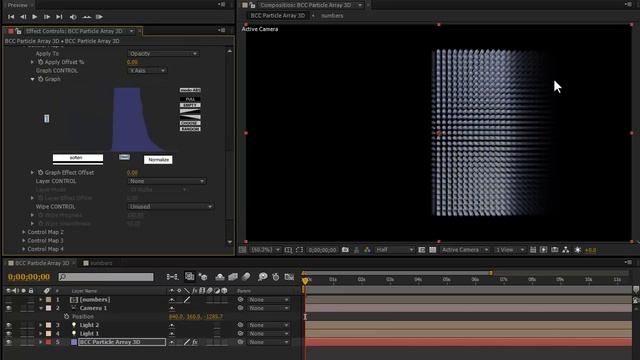Click the FULL graph preset button
This screenshot has height=360, width=640.
pyautogui.click(x=190, y=99)
